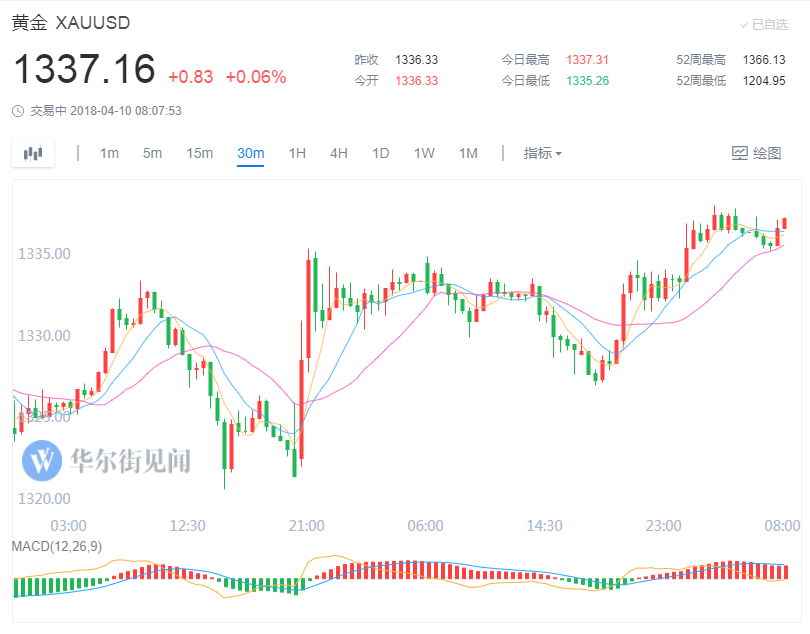Image resolution: width=810 pixels, height=634 pixels.
Task: Click the MACD(12,26,9) indicator label
Action: pos(56,546)
